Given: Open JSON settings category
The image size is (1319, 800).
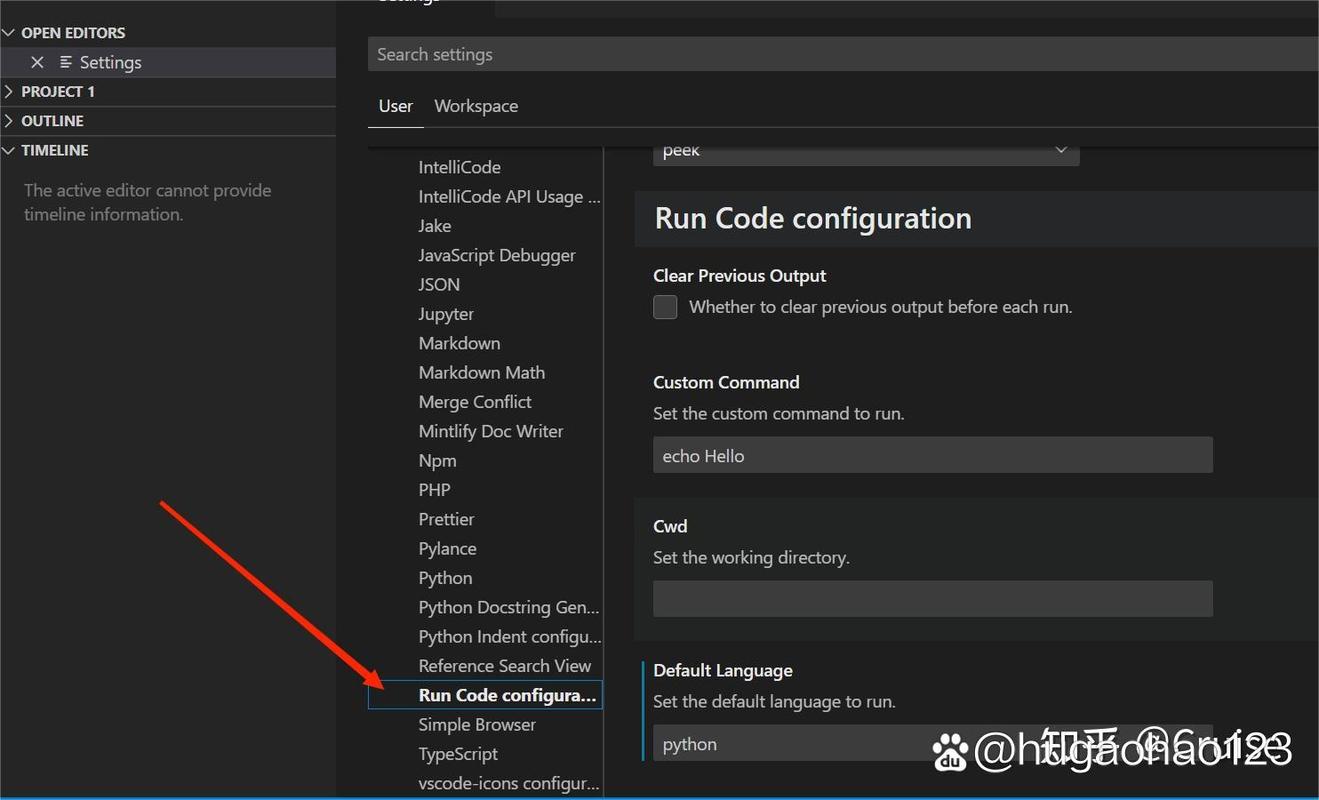Looking at the screenshot, I should click(439, 284).
